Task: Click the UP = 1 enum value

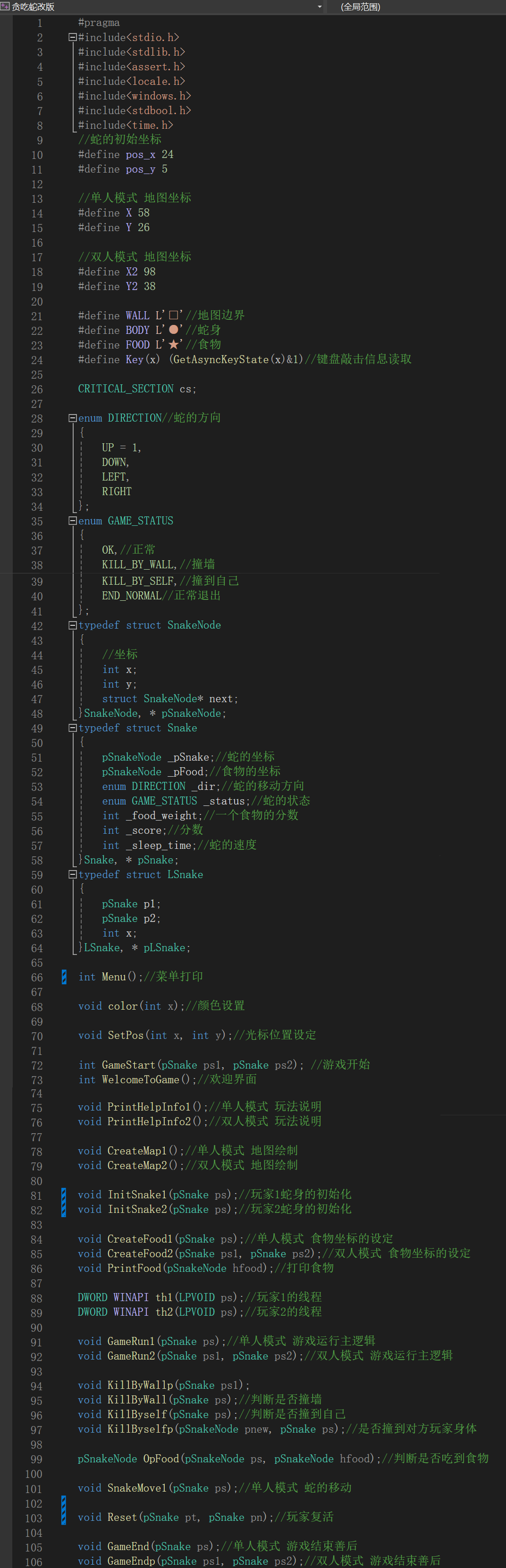Action: 121,448
